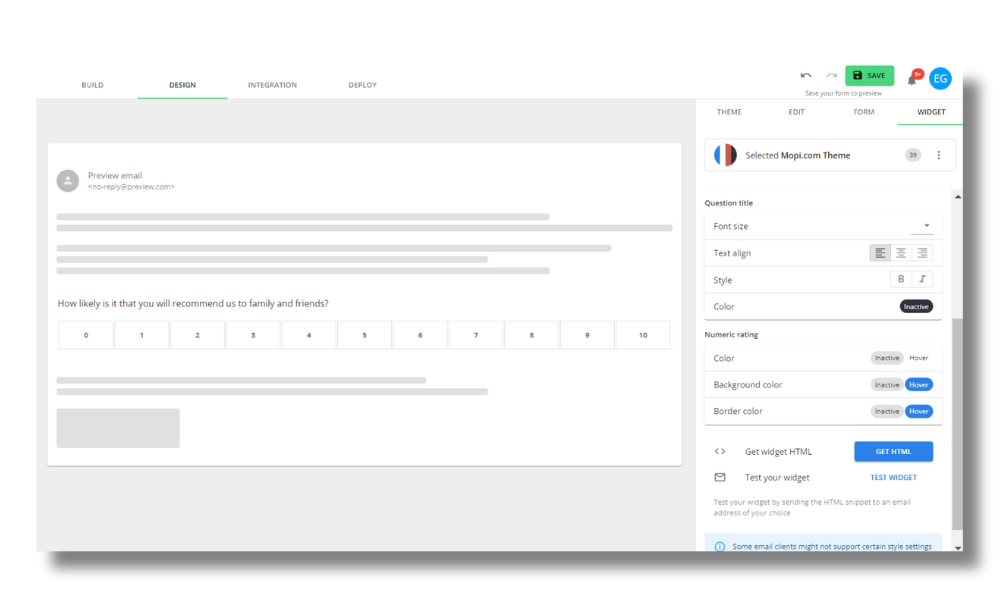Image resolution: width=1000 pixels, height=615 pixels.
Task: Select center text alignment for question title
Action: (x=902, y=252)
